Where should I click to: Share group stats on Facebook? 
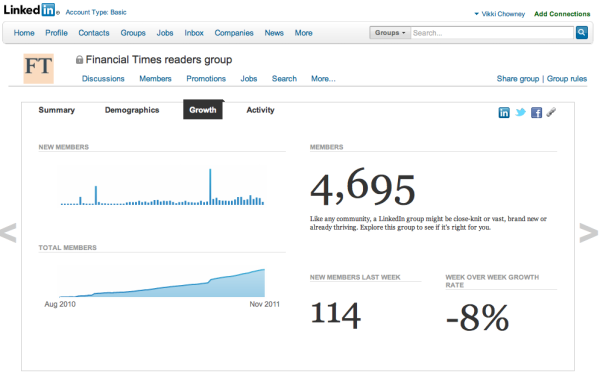pos(536,112)
